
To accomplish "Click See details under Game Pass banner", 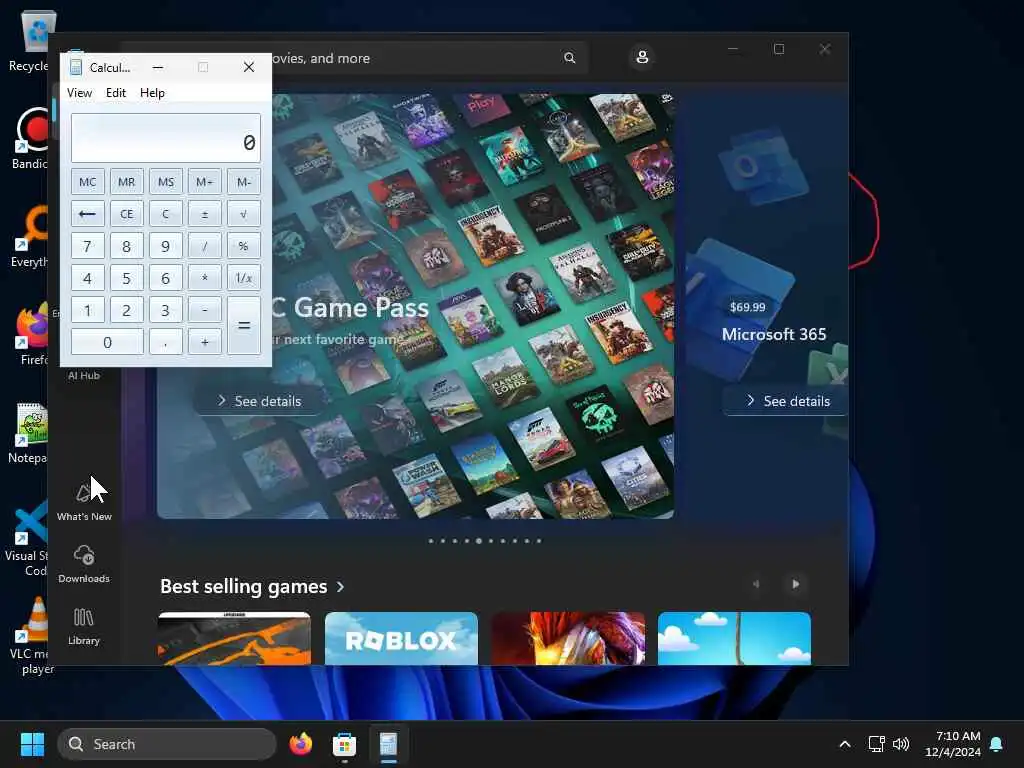I will tap(259, 401).
